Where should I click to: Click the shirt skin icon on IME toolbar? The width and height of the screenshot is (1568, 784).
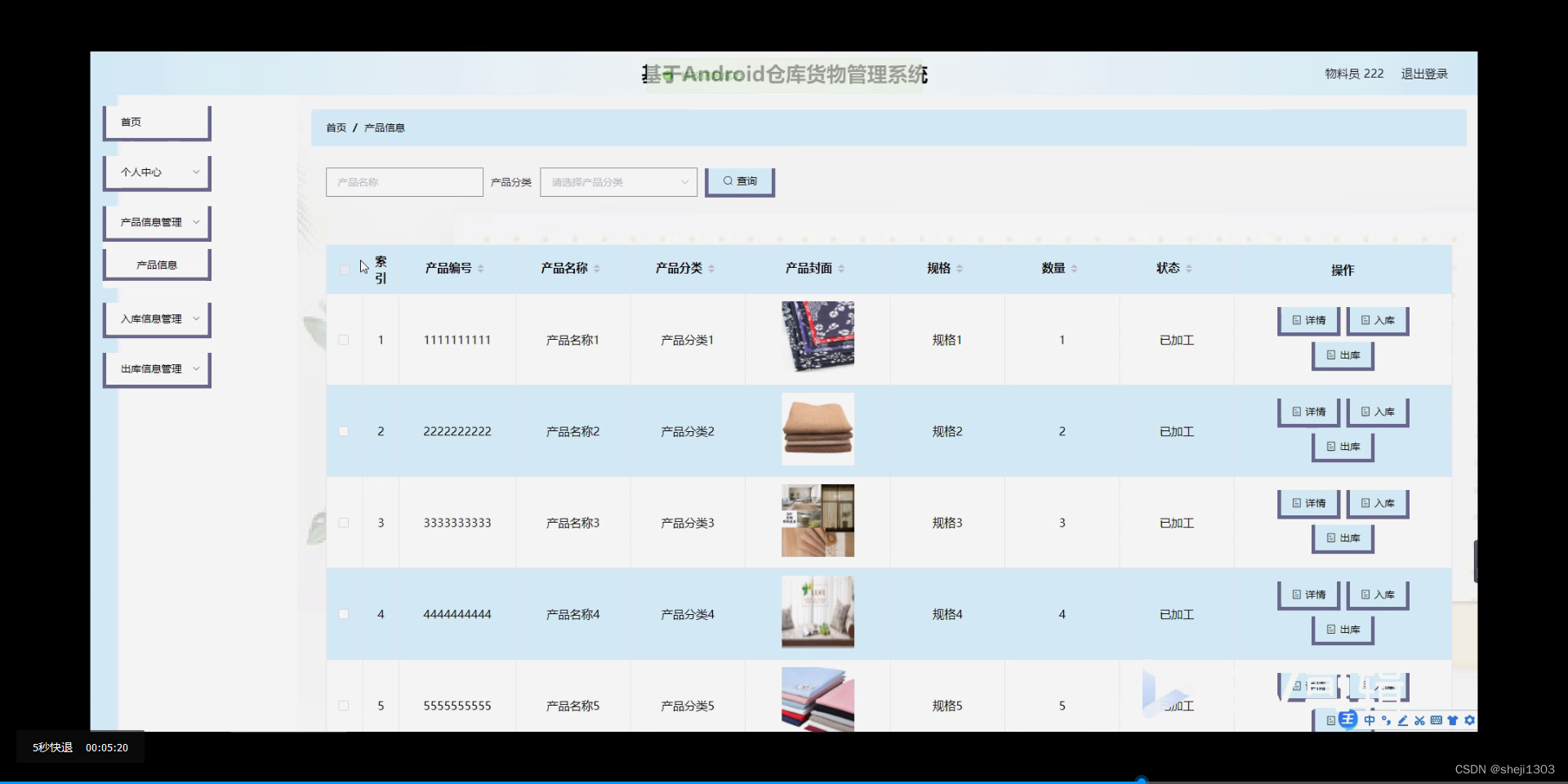tap(1452, 720)
